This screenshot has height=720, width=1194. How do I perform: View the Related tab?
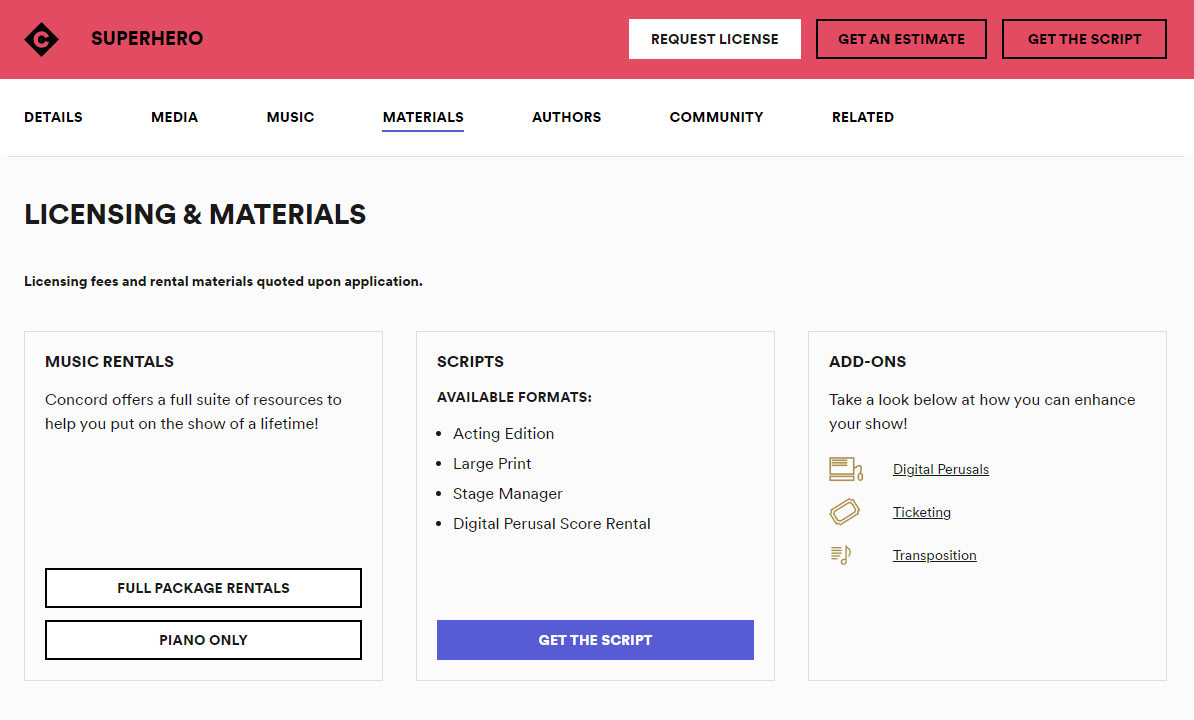point(863,117)
